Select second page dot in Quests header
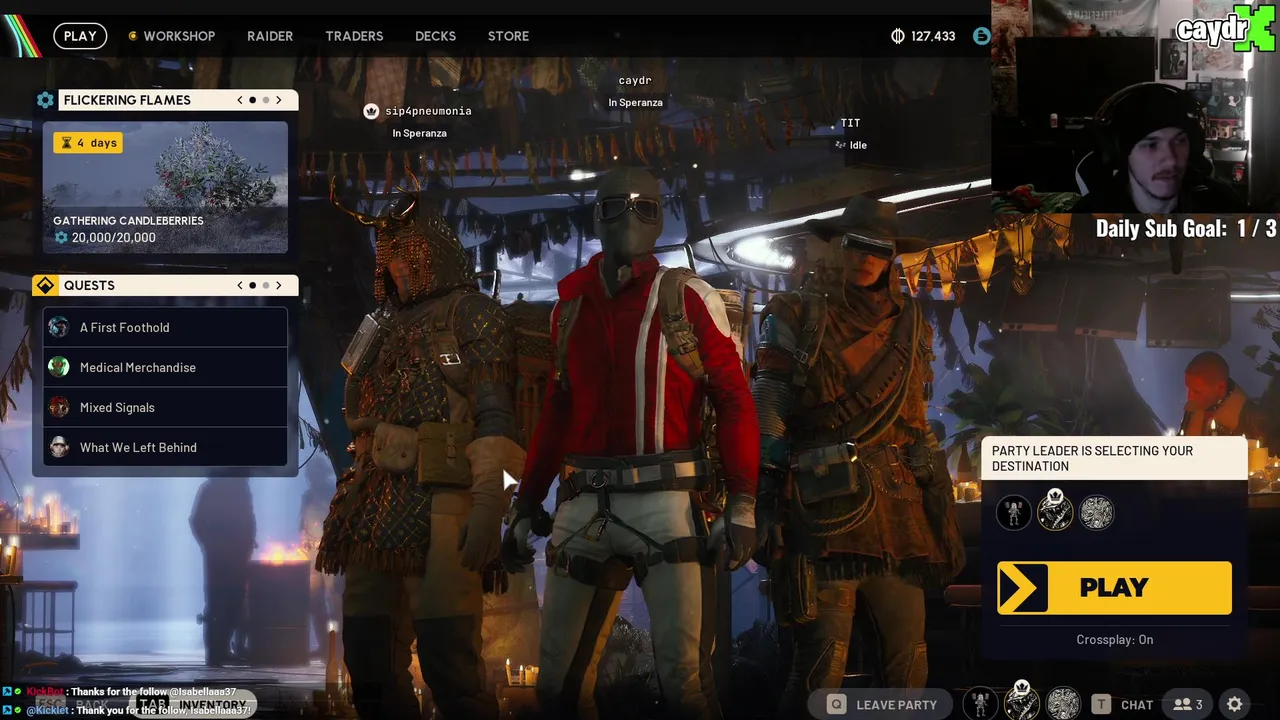The height and width of the screenshot is (720, 1280). pyautogui.click(x=266, y=285)
